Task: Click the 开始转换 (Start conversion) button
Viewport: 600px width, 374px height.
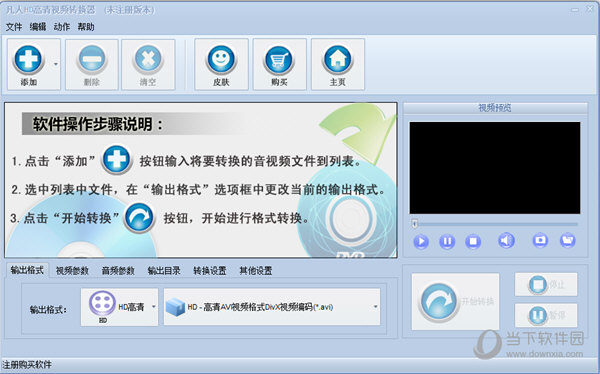Action: coord(455,301)
